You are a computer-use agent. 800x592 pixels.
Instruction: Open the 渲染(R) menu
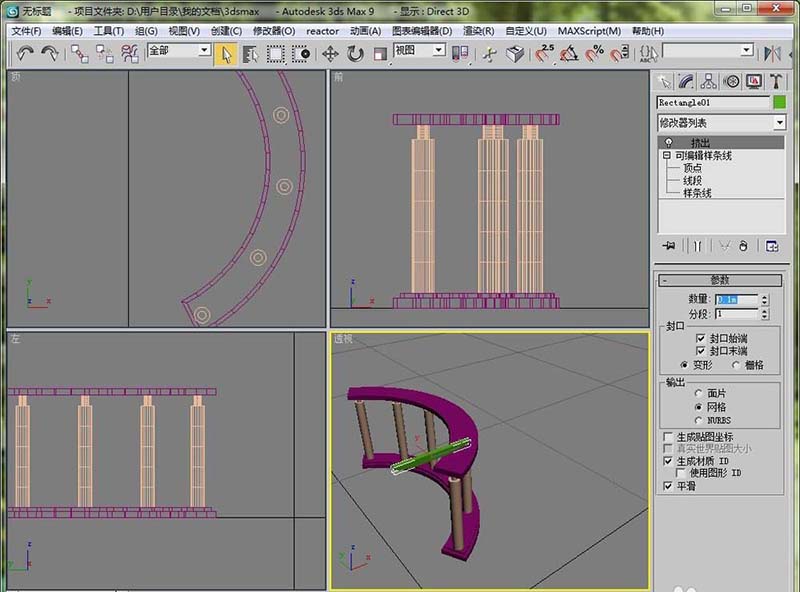[x=479, y=31]
